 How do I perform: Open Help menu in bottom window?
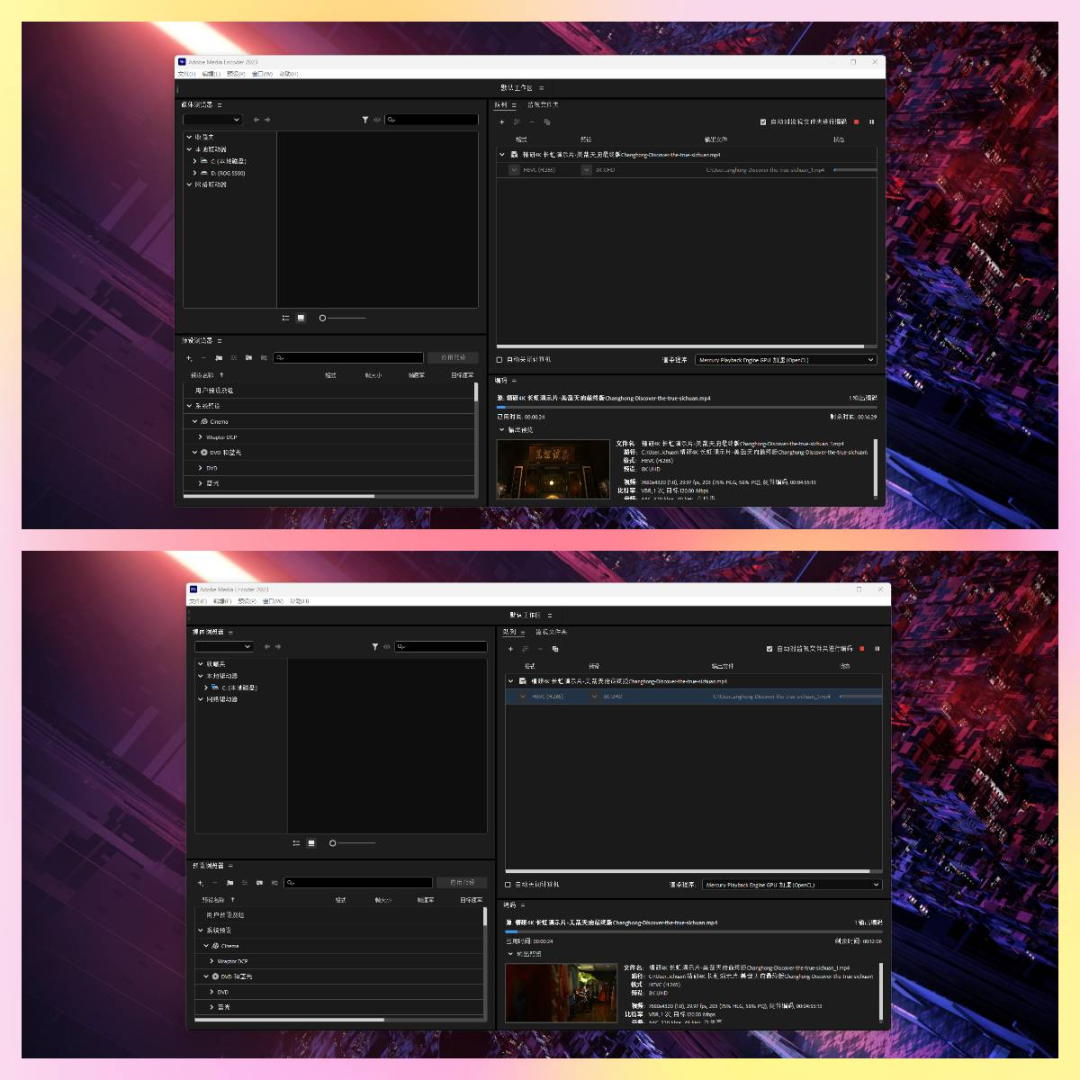point(300,601)
